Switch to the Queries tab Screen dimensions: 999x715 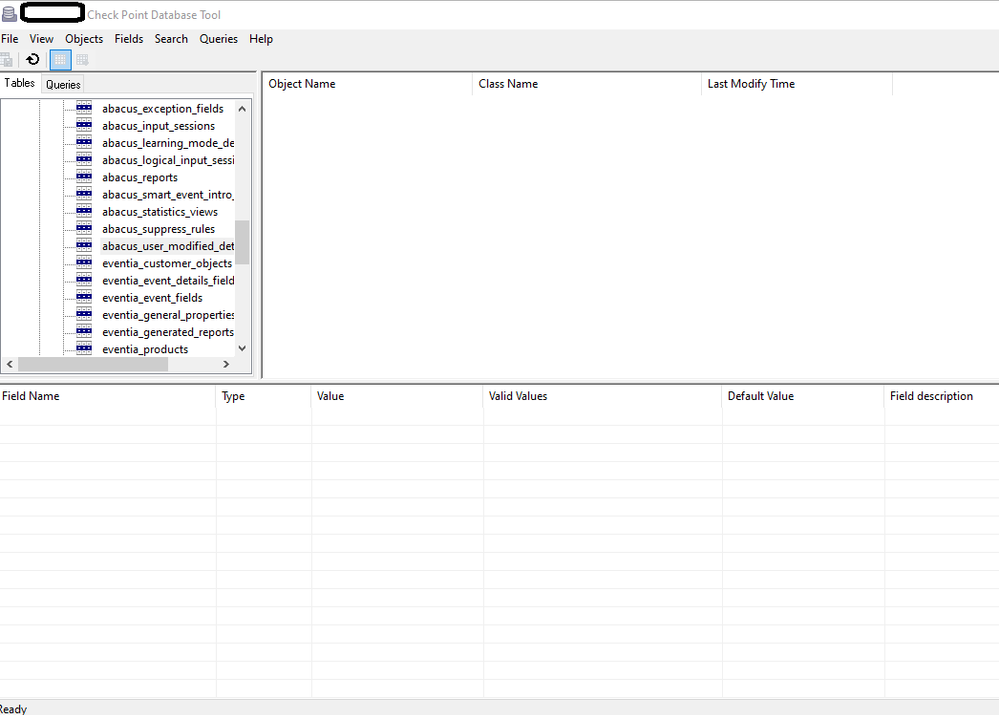click(x=63, y=85)
